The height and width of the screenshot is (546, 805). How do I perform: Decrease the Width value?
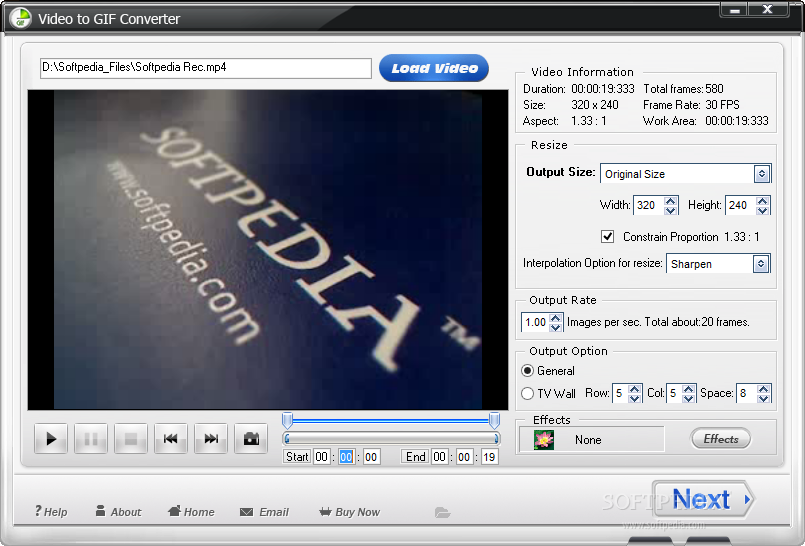pos(670,210)
